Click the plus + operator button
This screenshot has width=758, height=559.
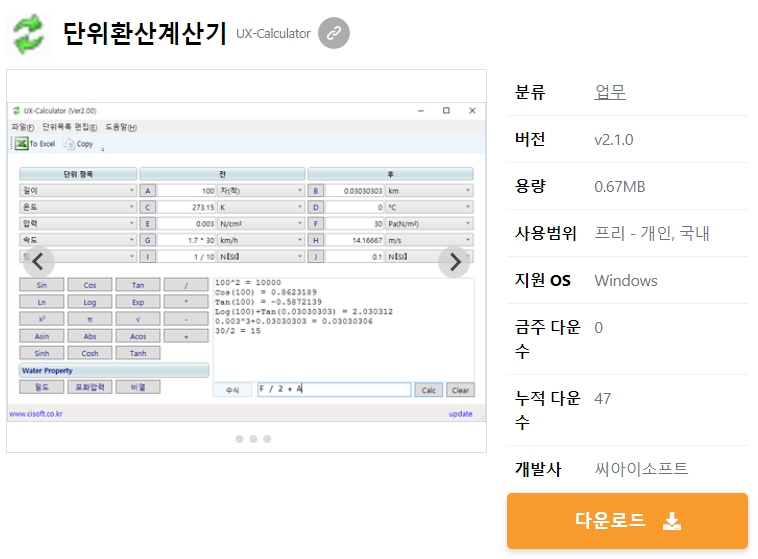[x=186, y=336]
